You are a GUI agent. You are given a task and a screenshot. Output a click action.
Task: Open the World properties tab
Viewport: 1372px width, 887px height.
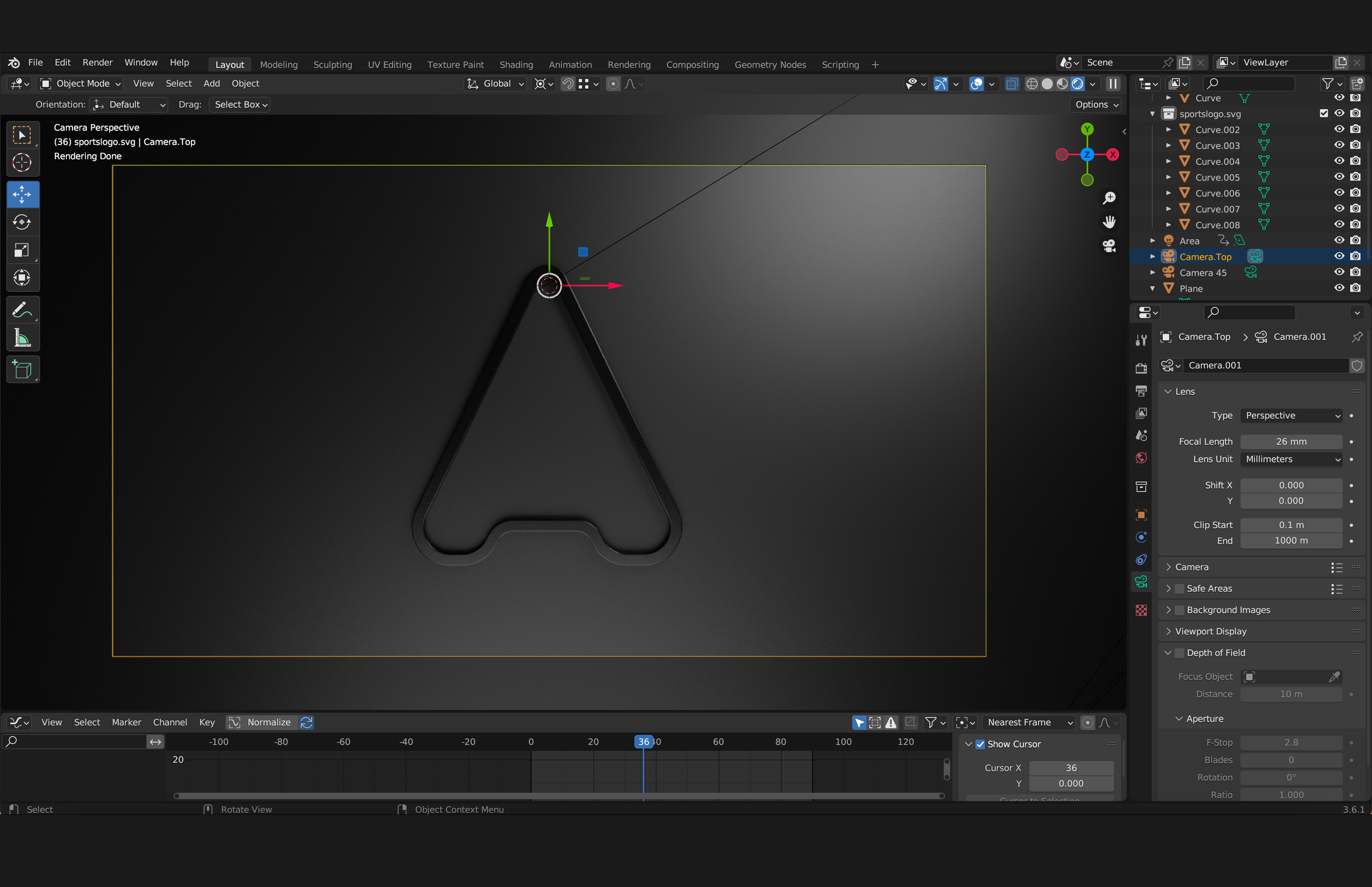[x=1141, y=458]
